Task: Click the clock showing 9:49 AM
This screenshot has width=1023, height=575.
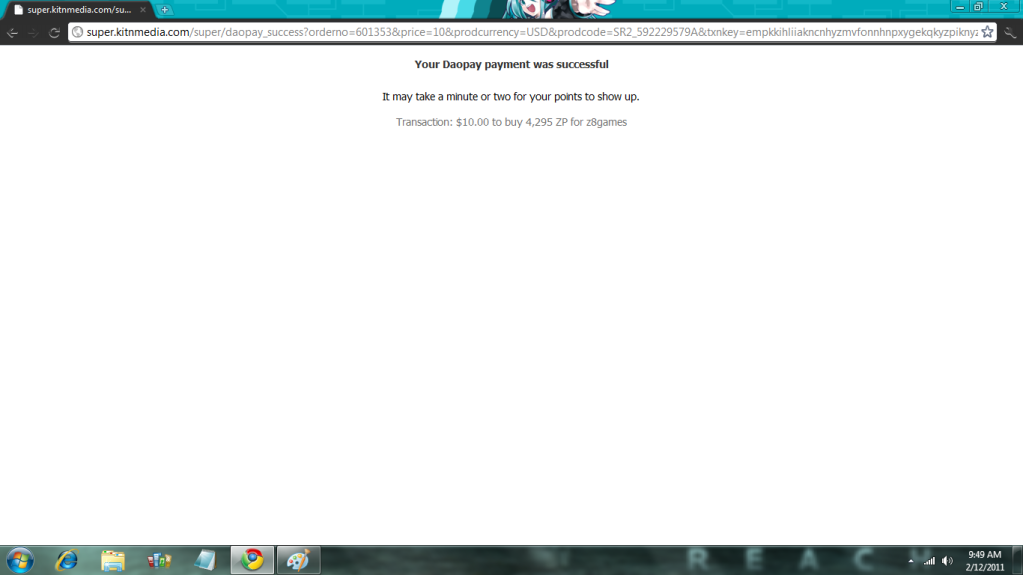Action: [984, 560]
